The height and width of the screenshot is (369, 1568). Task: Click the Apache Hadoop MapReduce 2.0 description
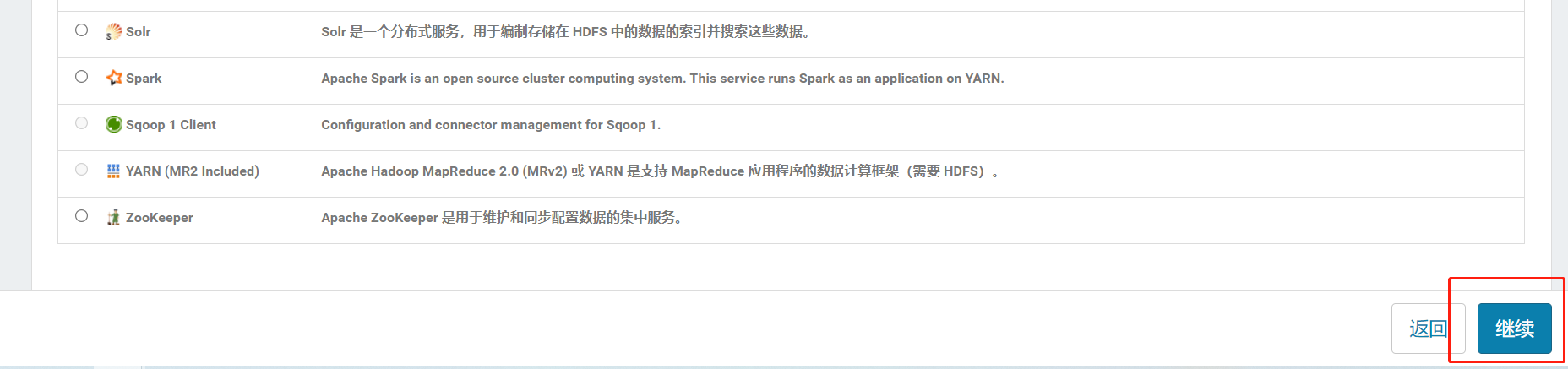pyautogui.click(x=660, y=171)
